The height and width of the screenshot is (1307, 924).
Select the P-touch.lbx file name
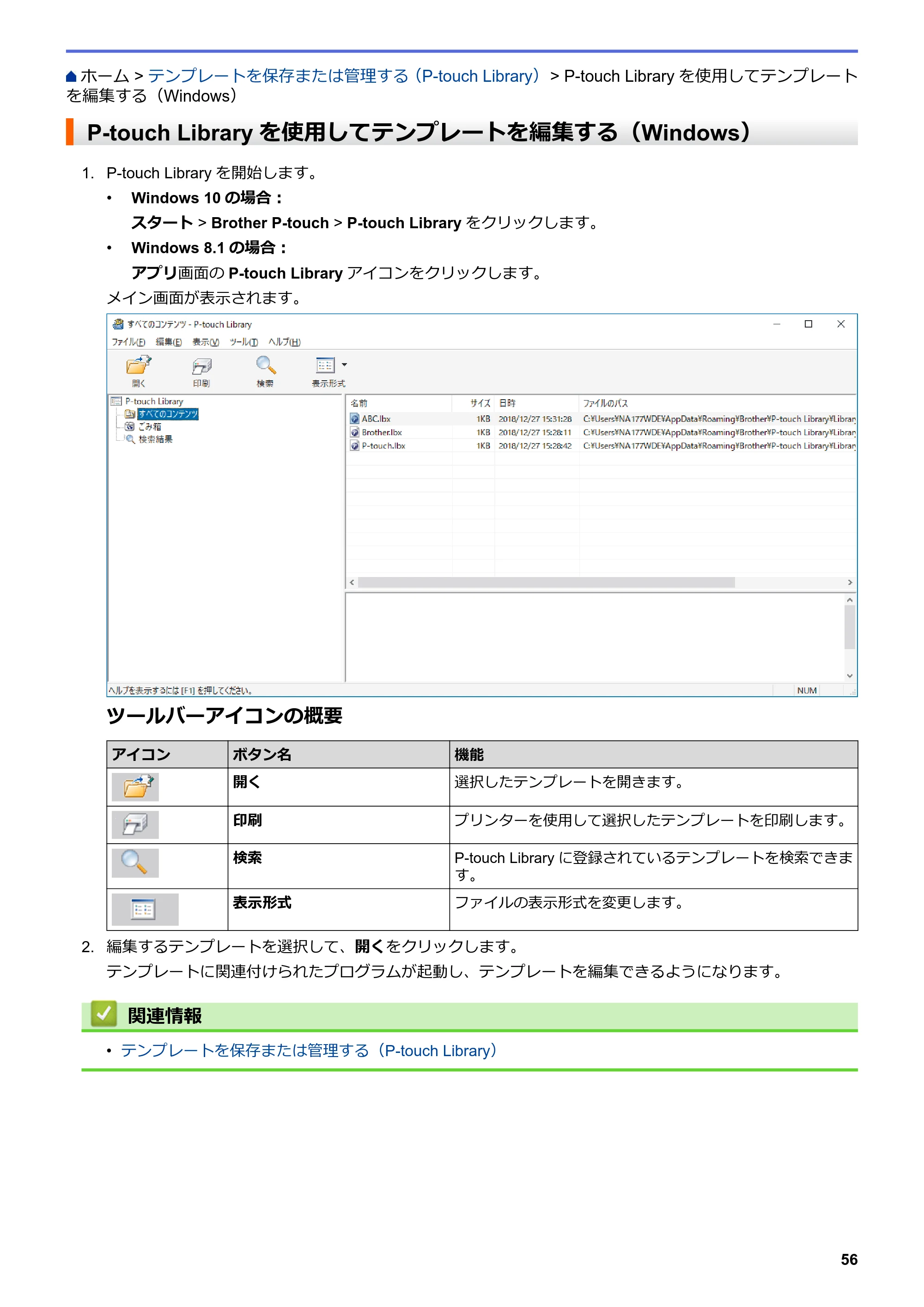tap(383, 446)
